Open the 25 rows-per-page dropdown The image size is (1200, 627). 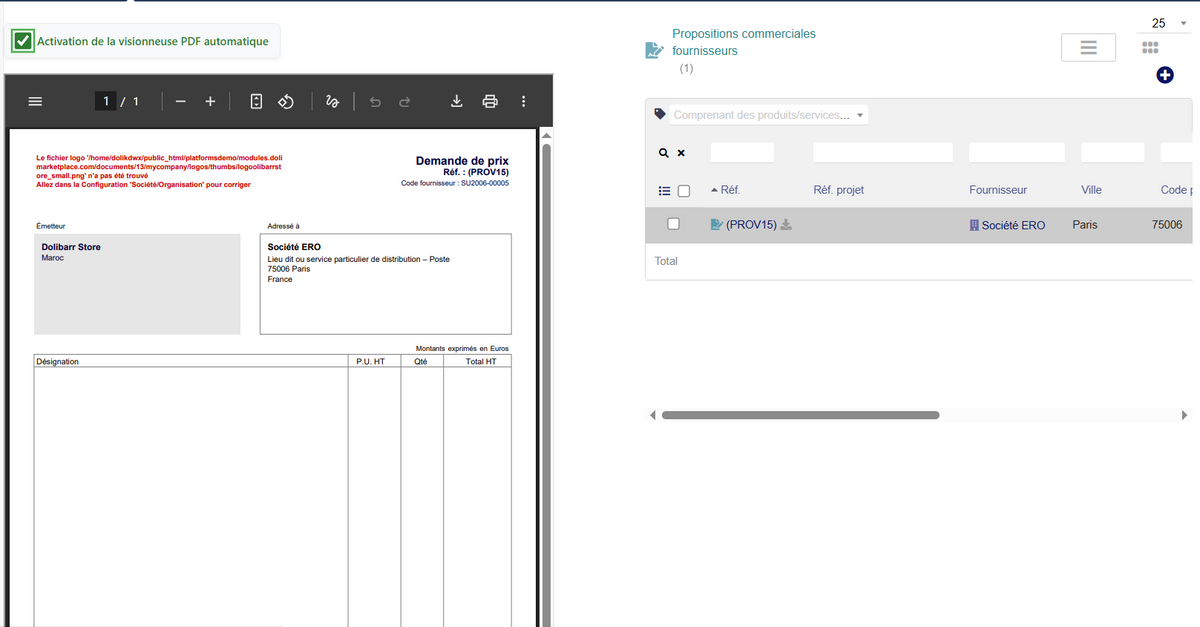pyautogui.click(x=1166, y=23)
